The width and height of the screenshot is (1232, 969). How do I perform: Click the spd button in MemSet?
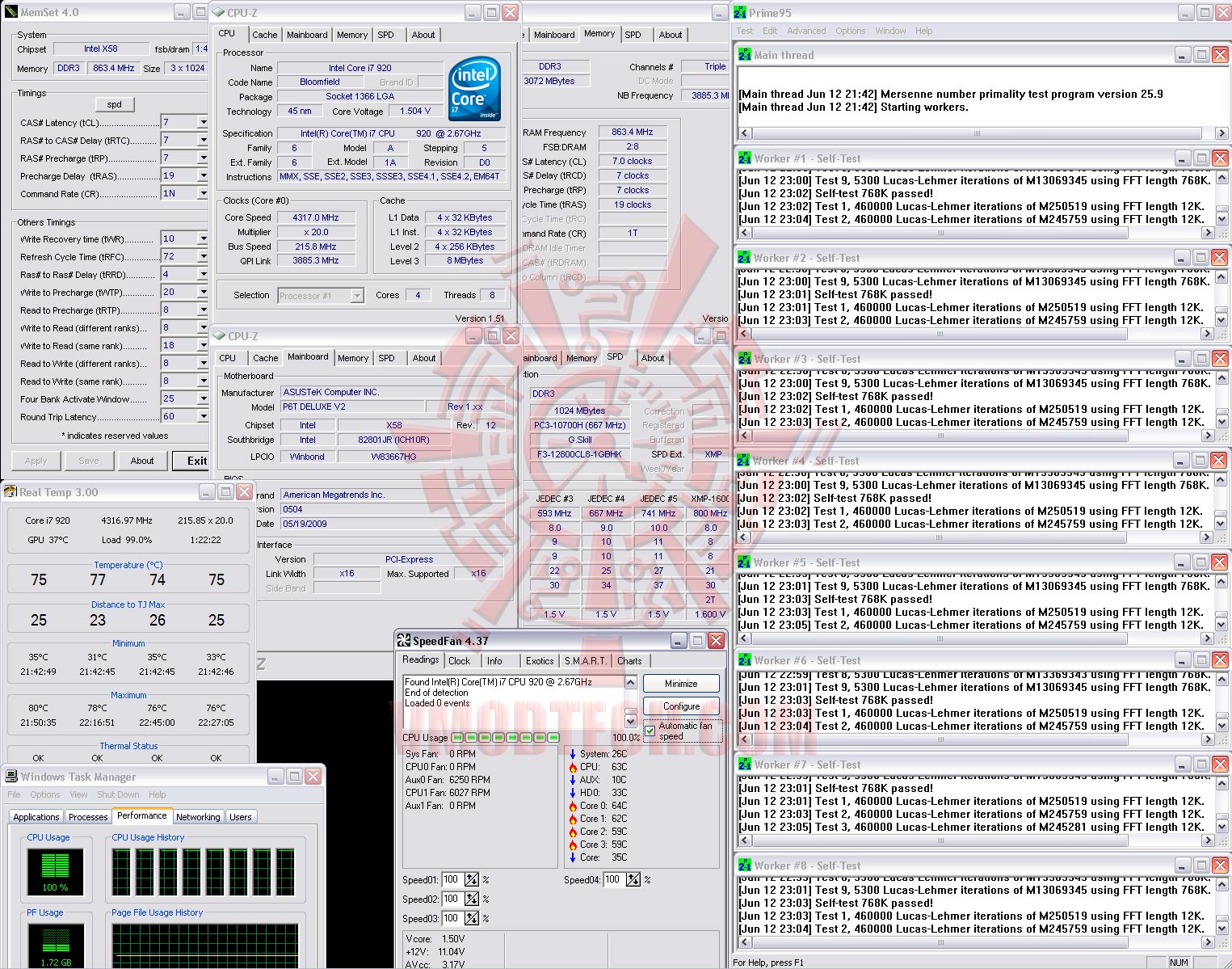115,104
